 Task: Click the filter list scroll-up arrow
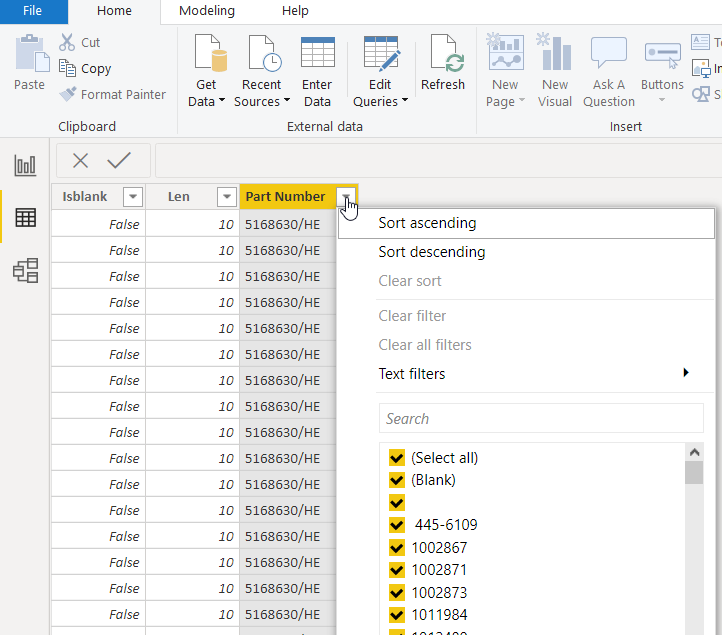click(x=694, y=452)
